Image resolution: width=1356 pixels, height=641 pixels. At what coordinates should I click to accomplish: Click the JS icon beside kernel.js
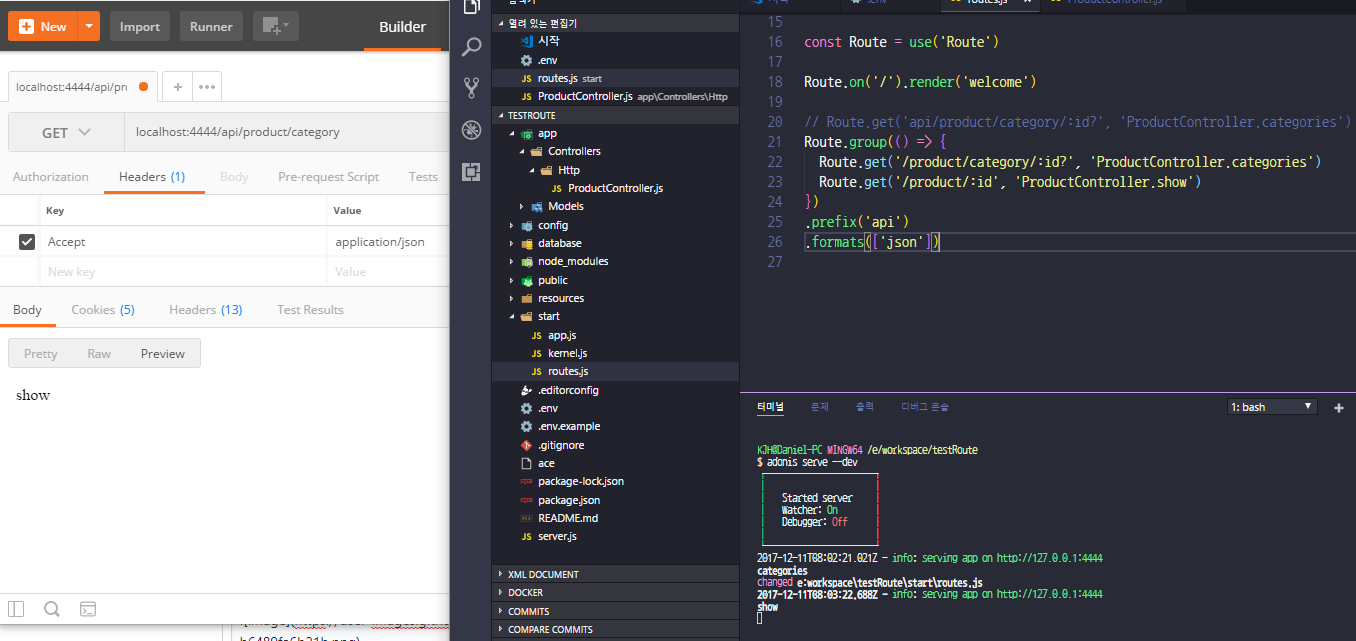(536, 353)
